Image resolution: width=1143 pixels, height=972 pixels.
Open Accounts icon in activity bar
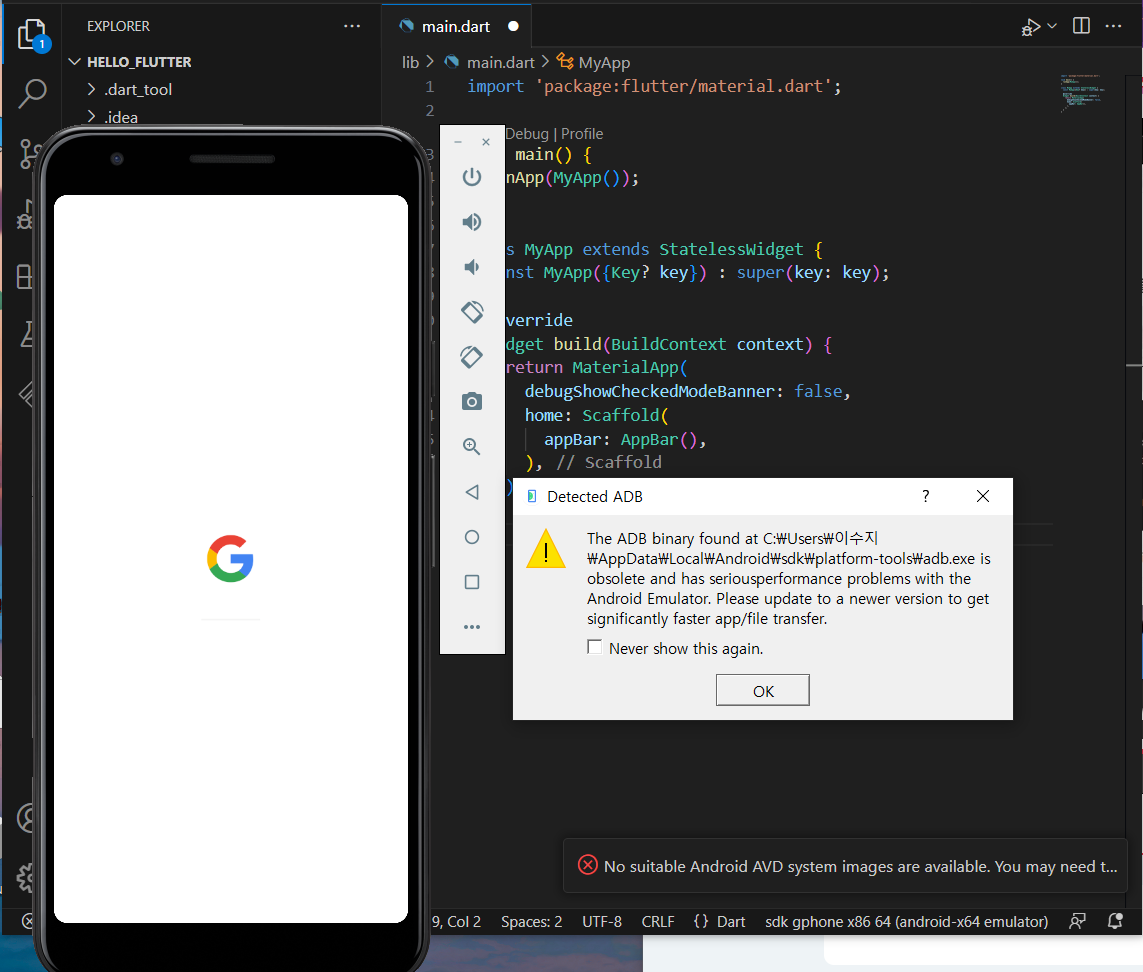26,818
